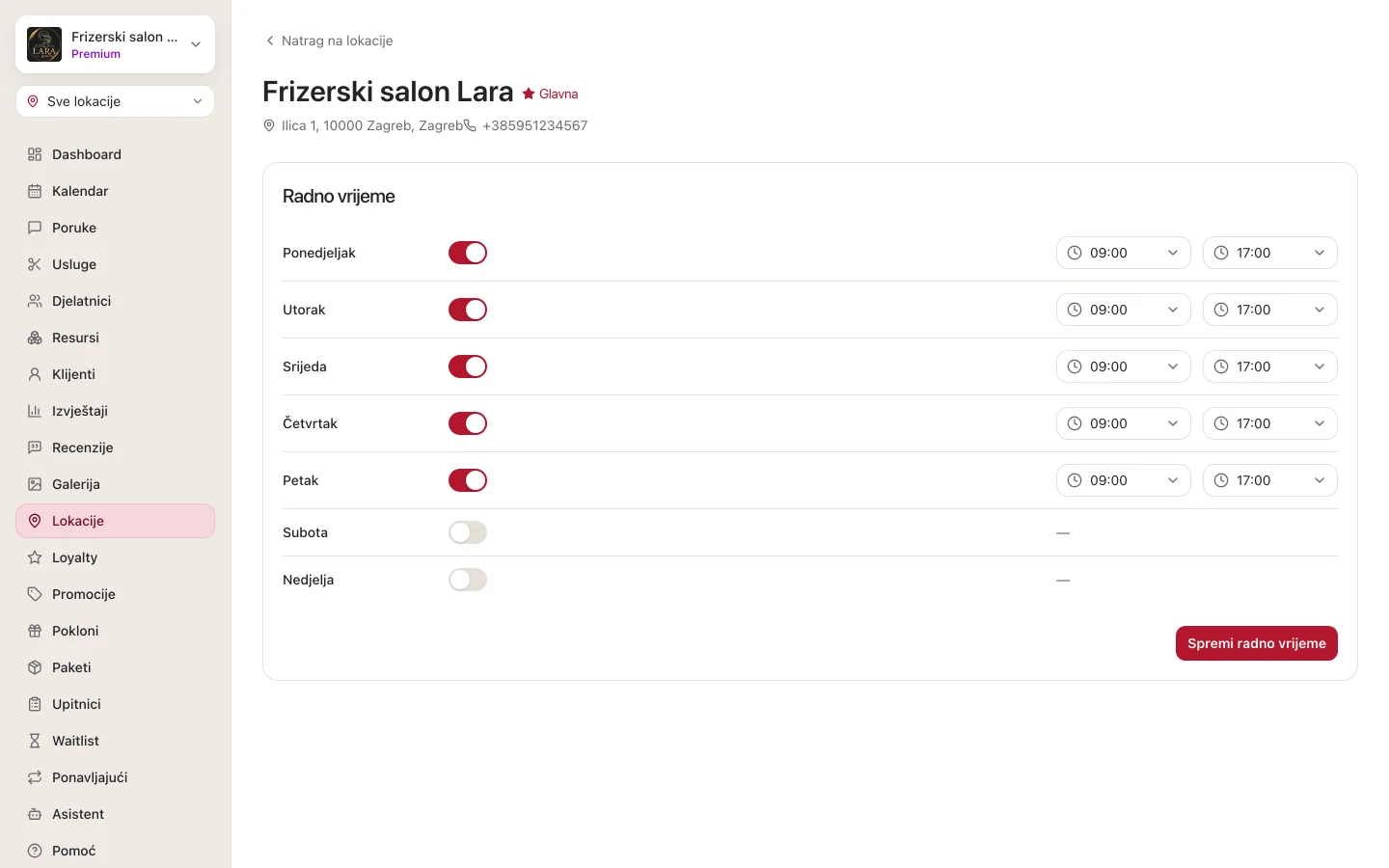Screen dimensions: 1389x868
Task: Open Poruke message bubble icon
Action: (x=35, y=228)
